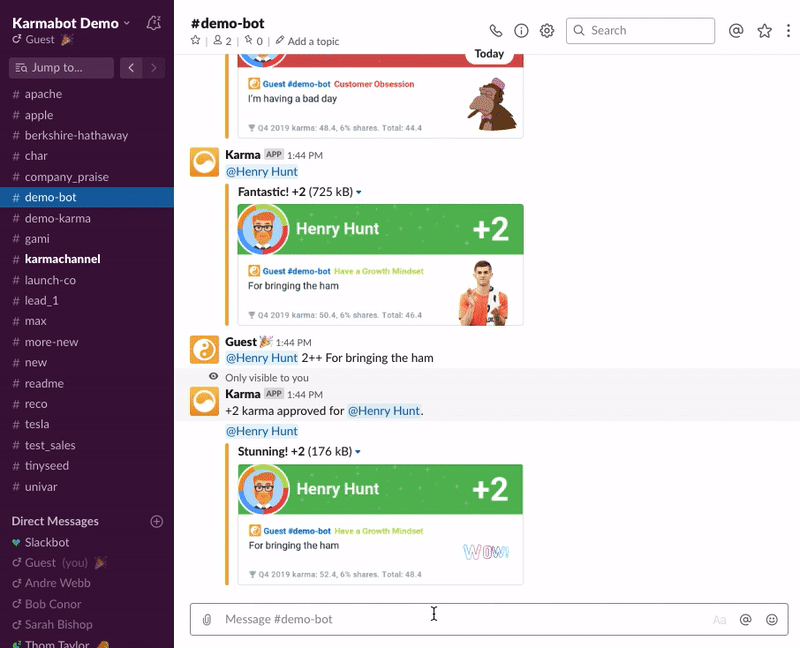The height and width of the screenshot is (648, 800).
Task: Click @Henry Hunt mention in Guest's message
Action: (262, 358)
